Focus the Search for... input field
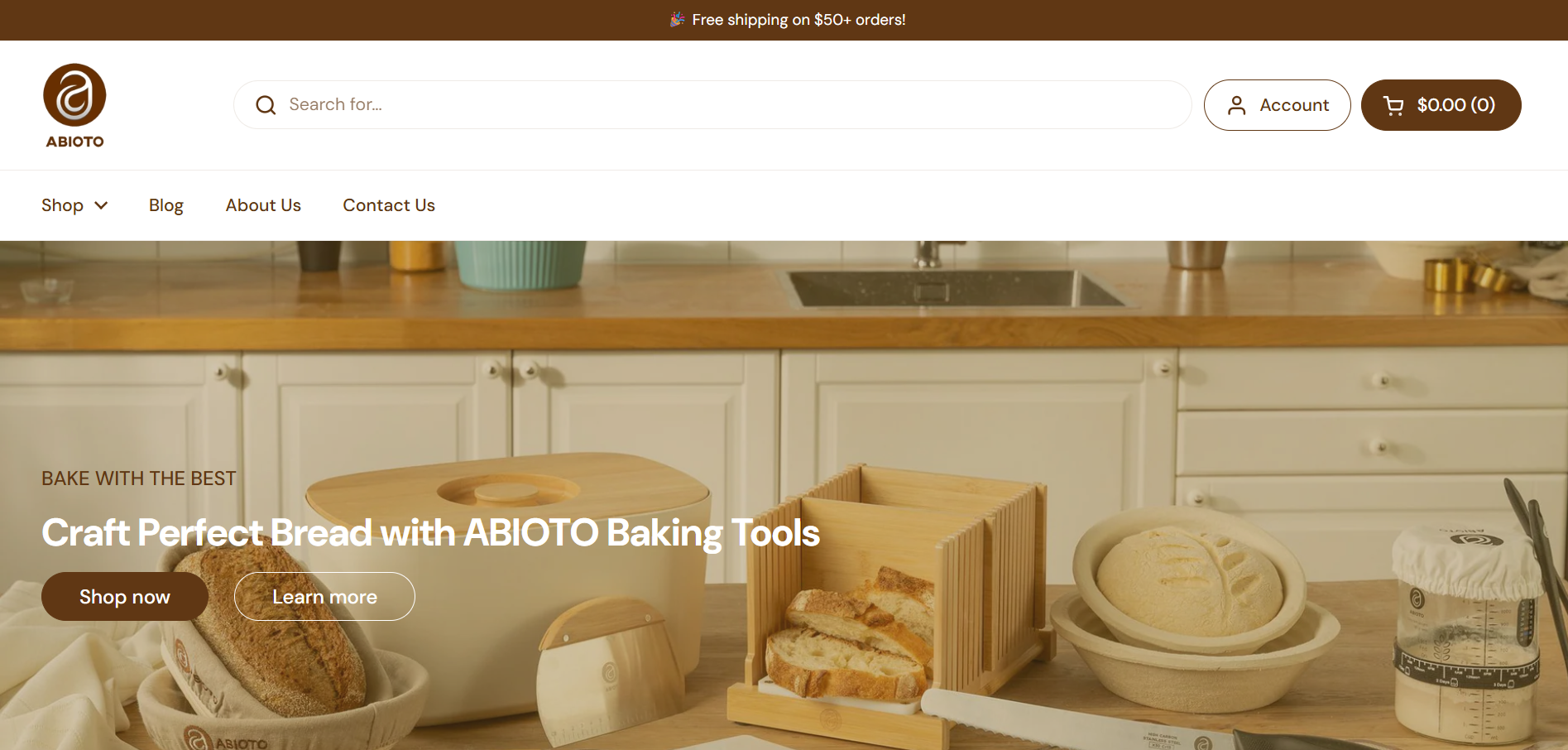The image size is (1568, 750). [712, 105]
